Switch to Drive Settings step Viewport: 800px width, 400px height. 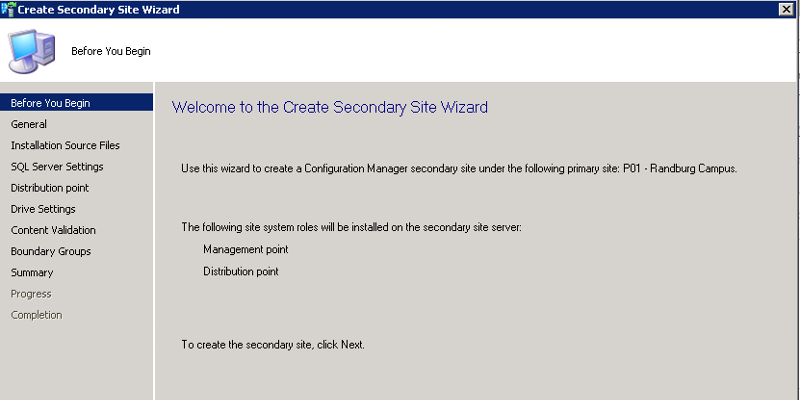43,209
